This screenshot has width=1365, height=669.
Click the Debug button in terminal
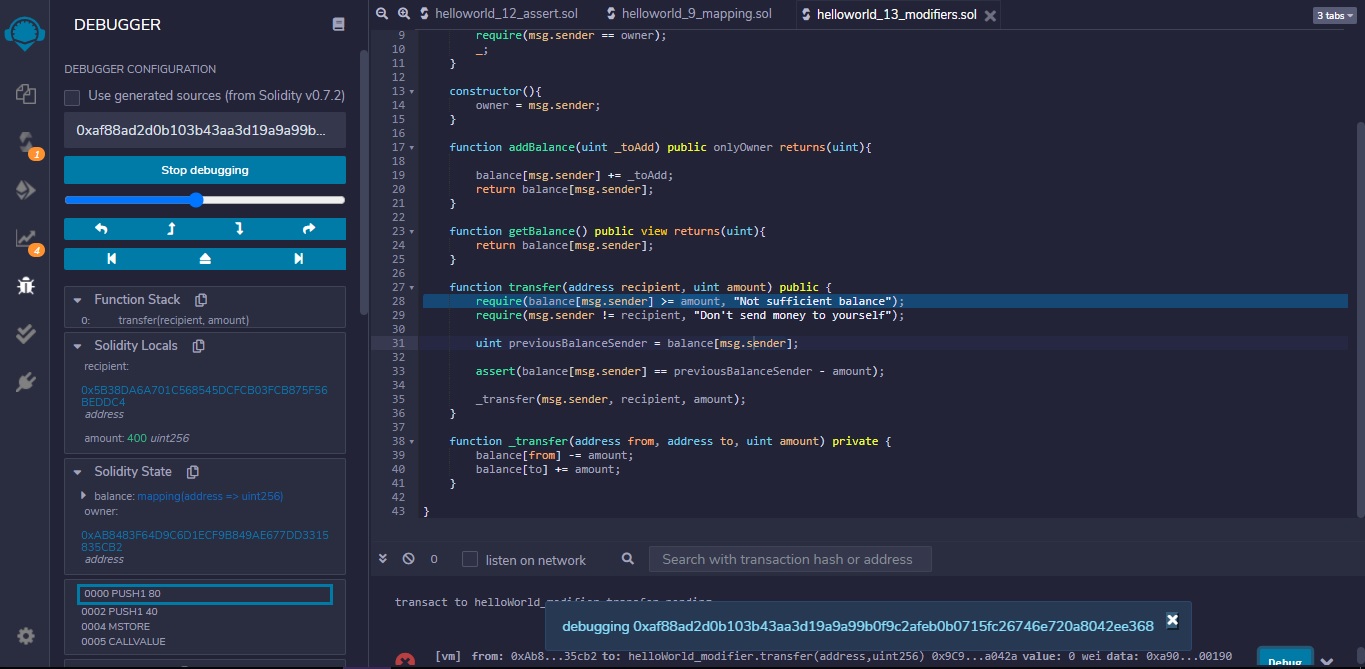tap(1284, 661)
